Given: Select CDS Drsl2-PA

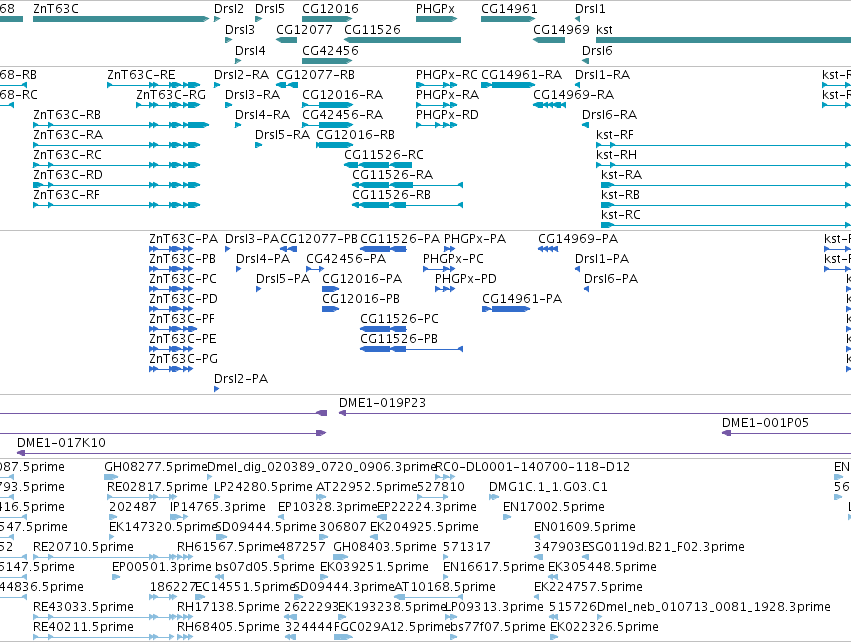Looking at the screenshot, I should point(241,379).
